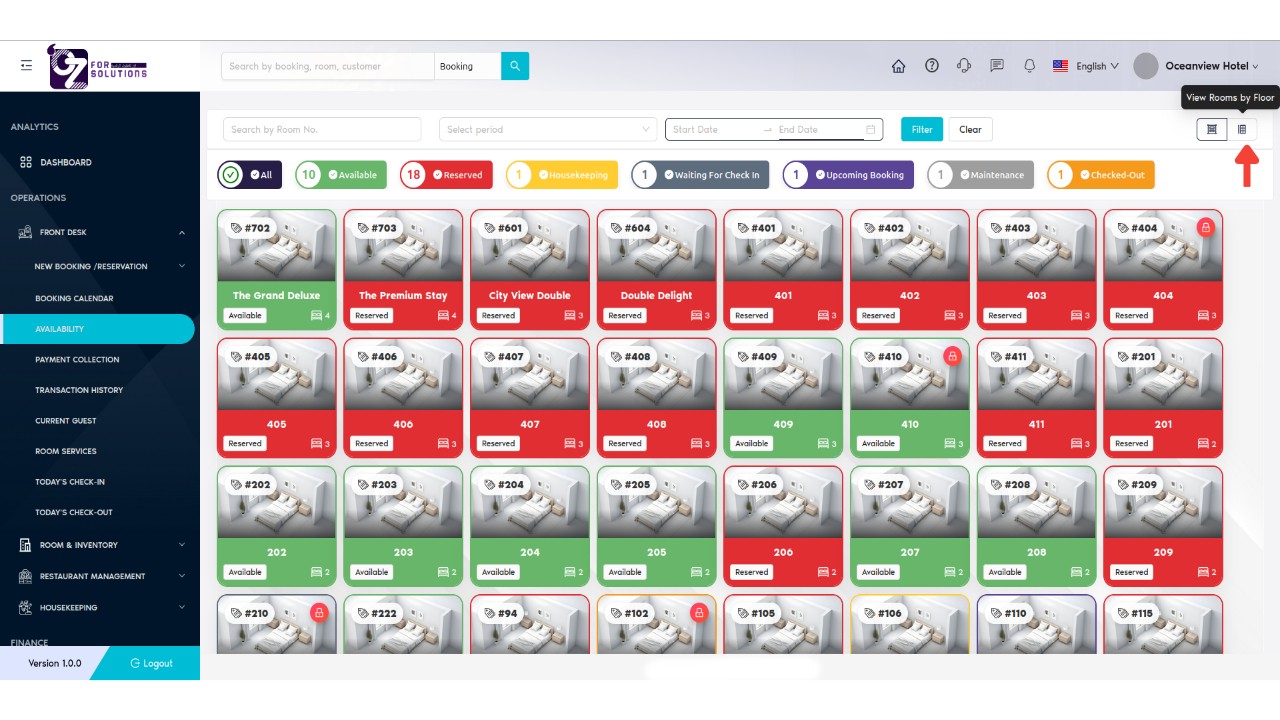The width and height of the screenshot is (1280, 720).
Task: Toggle the Housekeeping status filter
Action: 561,175
